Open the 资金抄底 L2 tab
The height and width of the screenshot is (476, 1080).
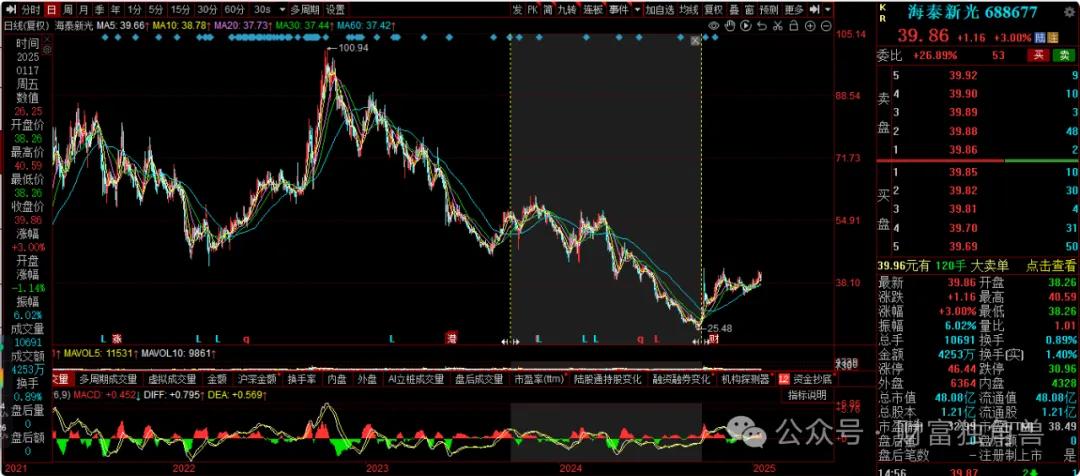(x=804, y=379)
